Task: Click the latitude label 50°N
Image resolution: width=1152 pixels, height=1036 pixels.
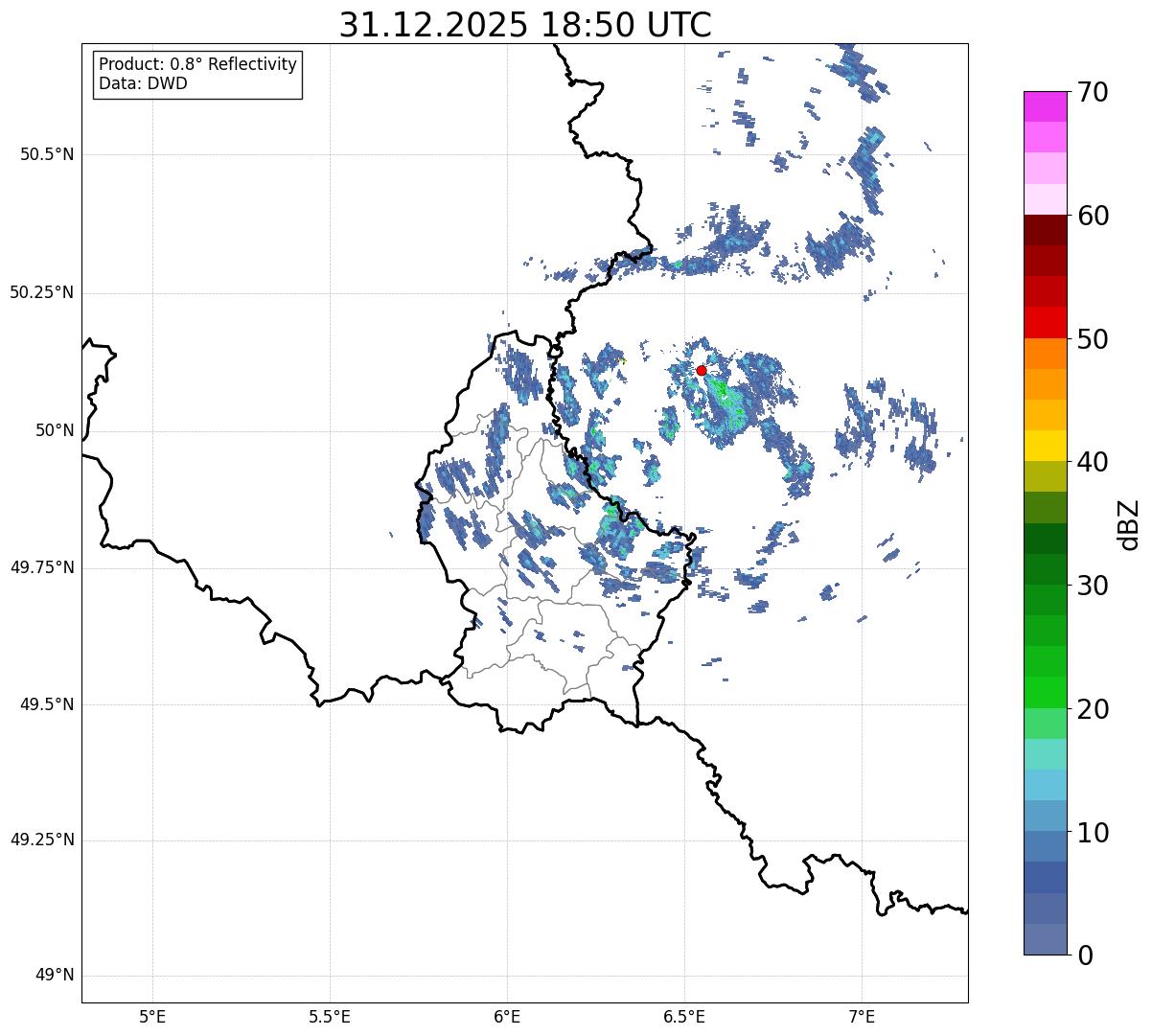Action: [55, 430]
